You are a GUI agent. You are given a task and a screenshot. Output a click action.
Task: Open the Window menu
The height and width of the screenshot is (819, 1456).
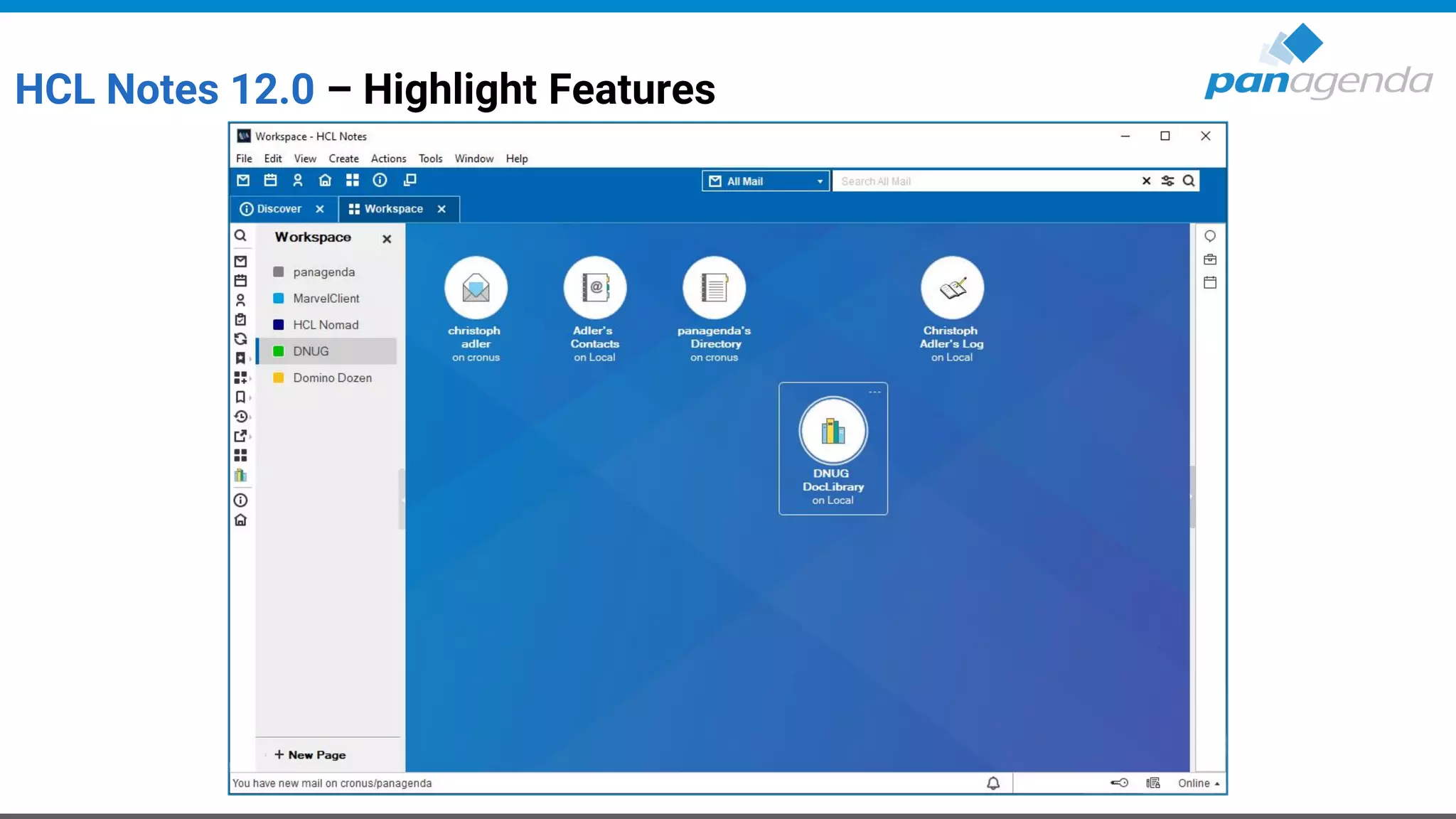[x=474, y=159]
